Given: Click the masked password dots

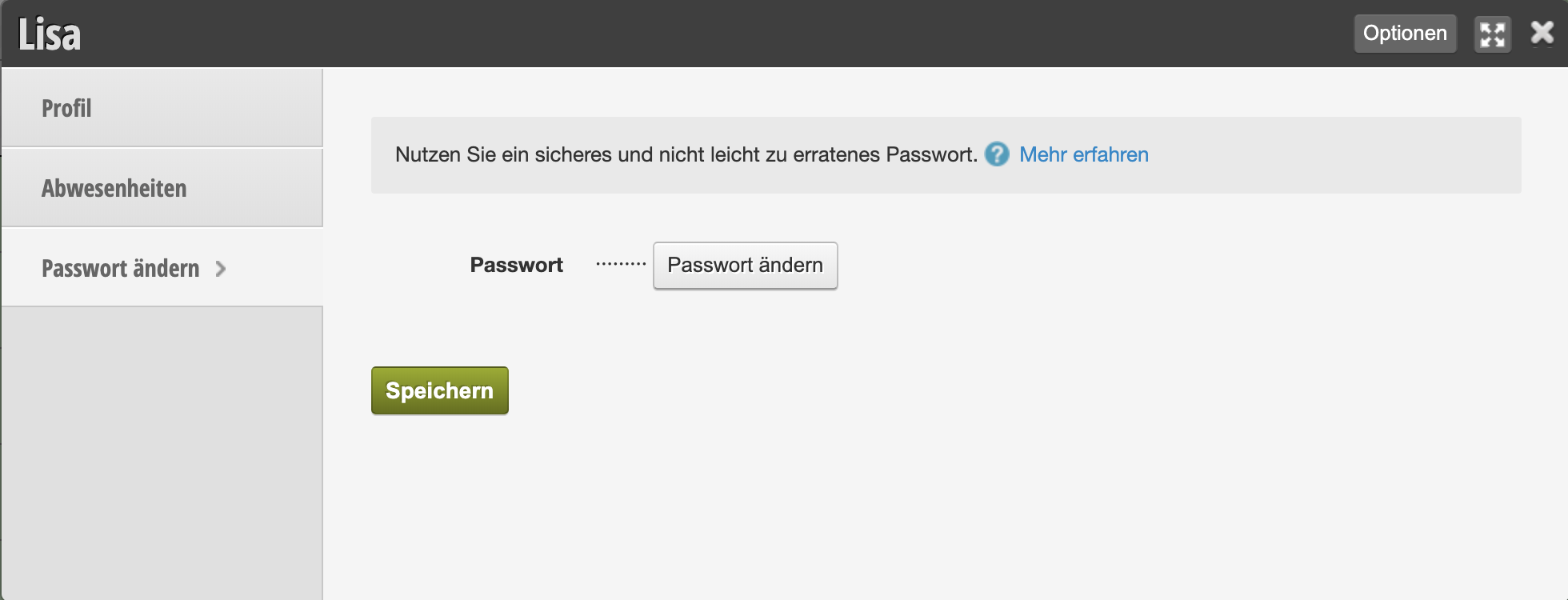Looking at the screenshot, I should point(621,264).
